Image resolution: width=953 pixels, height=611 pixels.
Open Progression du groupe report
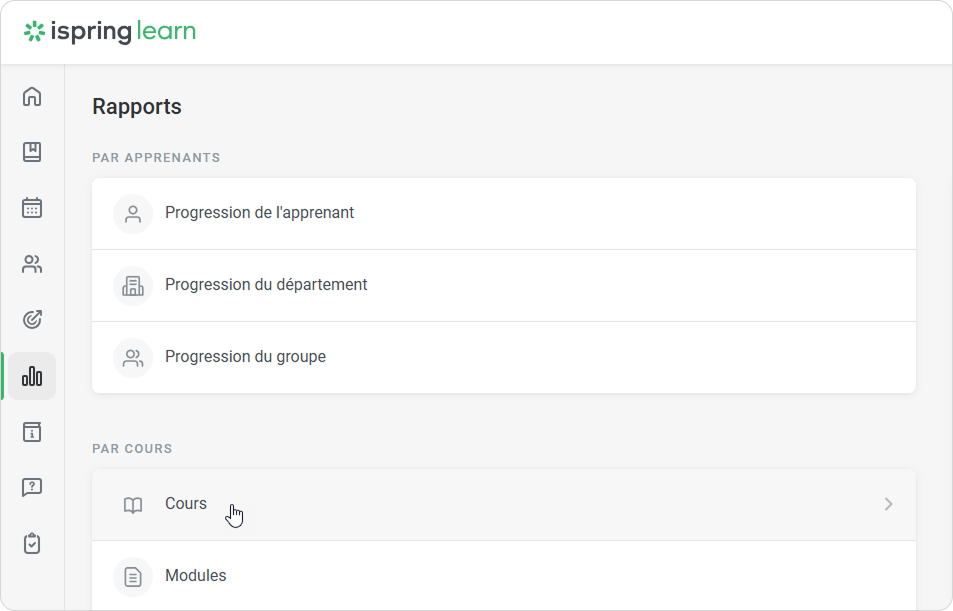pyautogui.click(x=245, y=357)
